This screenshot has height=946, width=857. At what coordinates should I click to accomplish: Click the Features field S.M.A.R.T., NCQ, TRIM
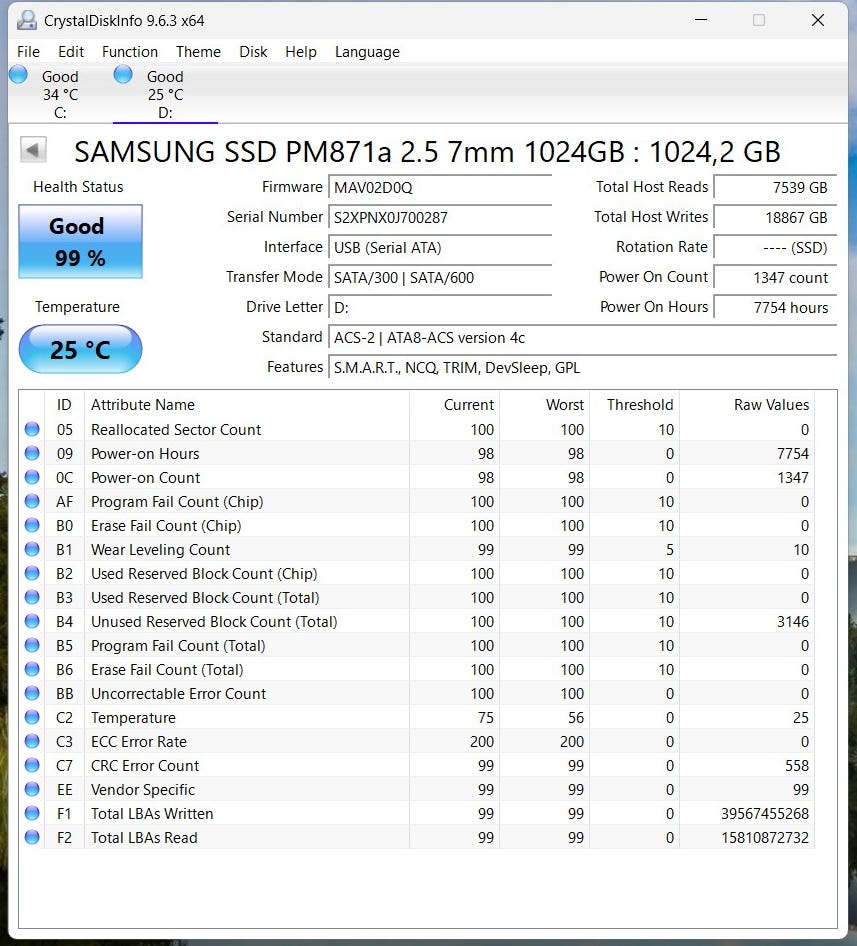pyautogui.click(x=582, y=367)
